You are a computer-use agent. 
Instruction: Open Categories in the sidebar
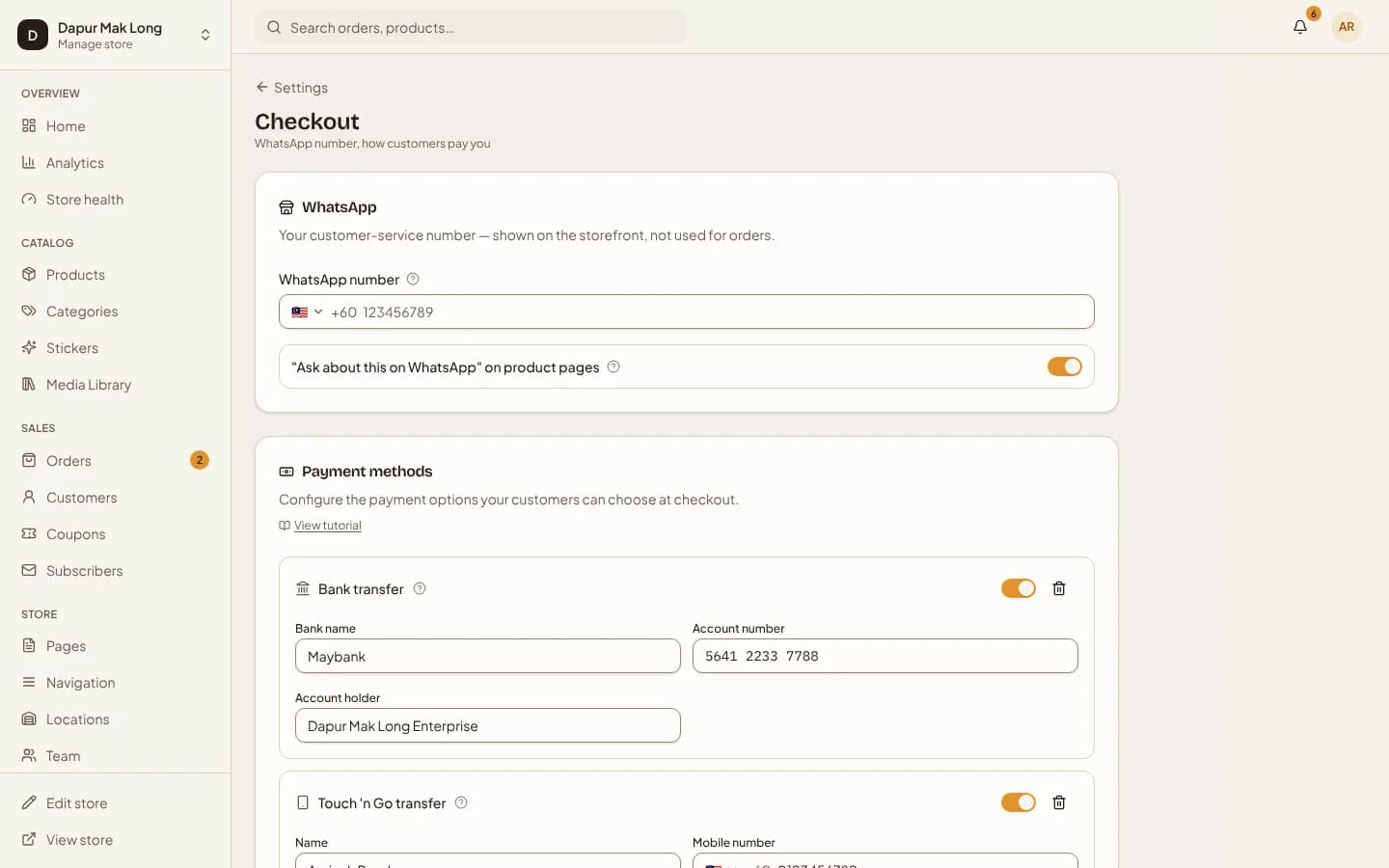[116, 312]
